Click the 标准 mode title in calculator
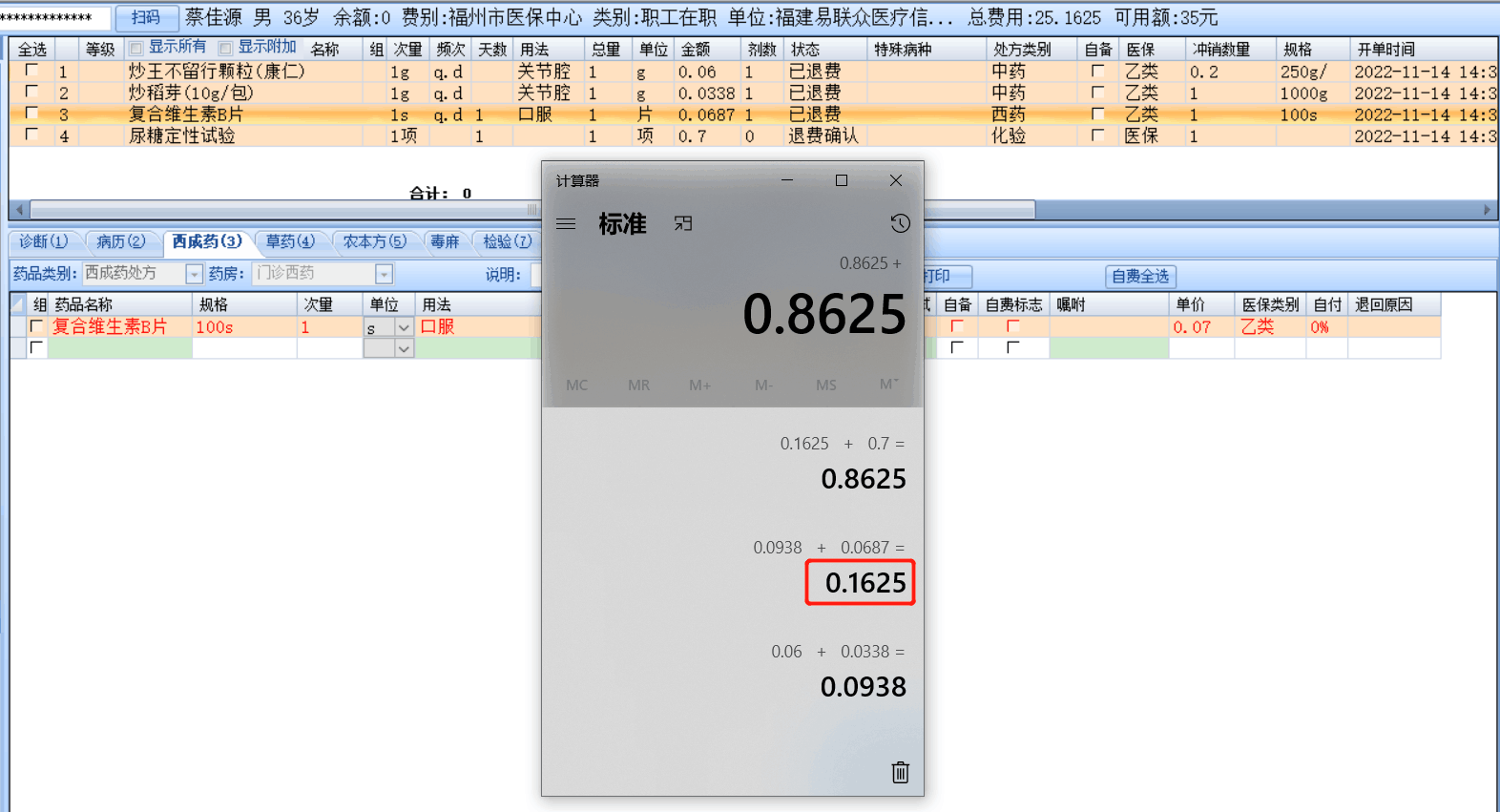1500x812 pixels. pos(622,223)
